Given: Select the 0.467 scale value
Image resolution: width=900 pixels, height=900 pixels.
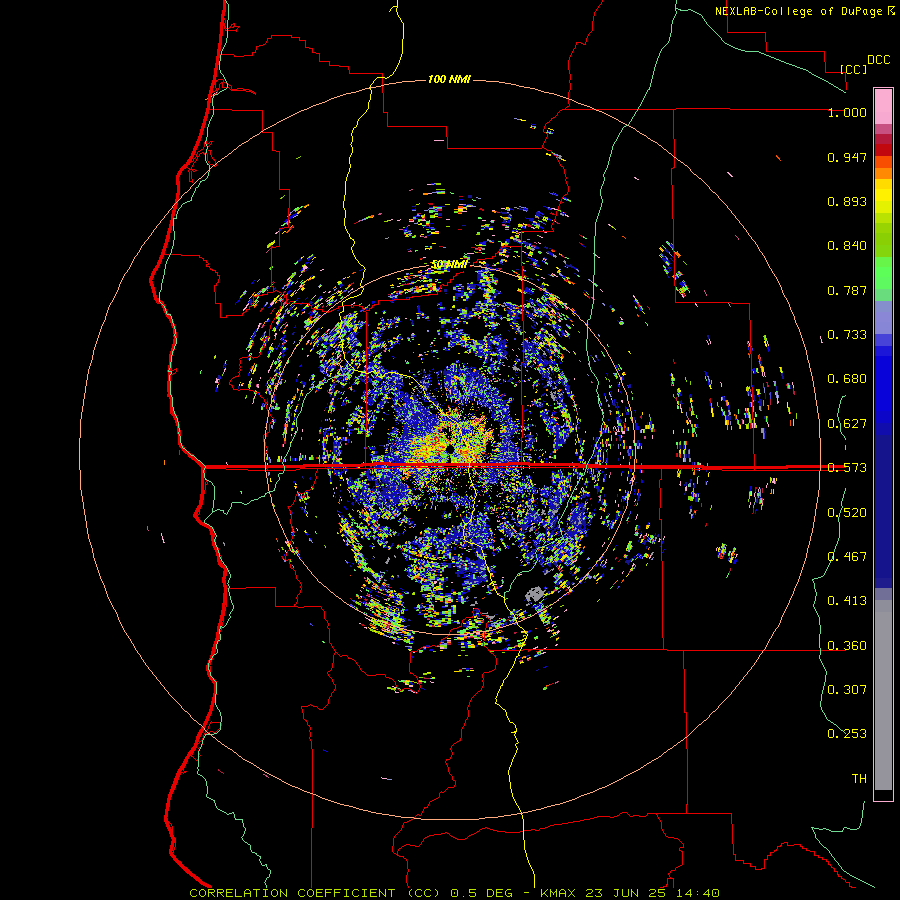Looking at the screenshot, I should [x=847, y=556].
